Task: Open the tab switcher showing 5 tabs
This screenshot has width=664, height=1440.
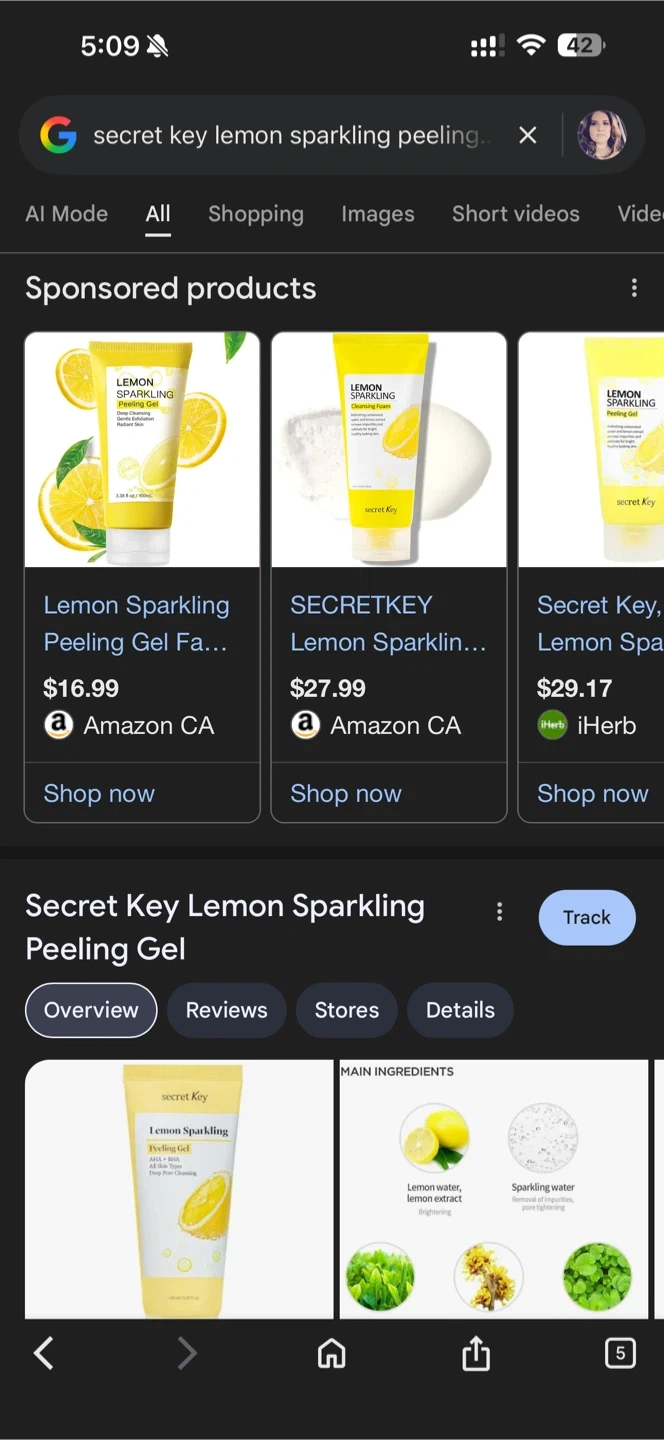Action: [x=620, y=1353]
